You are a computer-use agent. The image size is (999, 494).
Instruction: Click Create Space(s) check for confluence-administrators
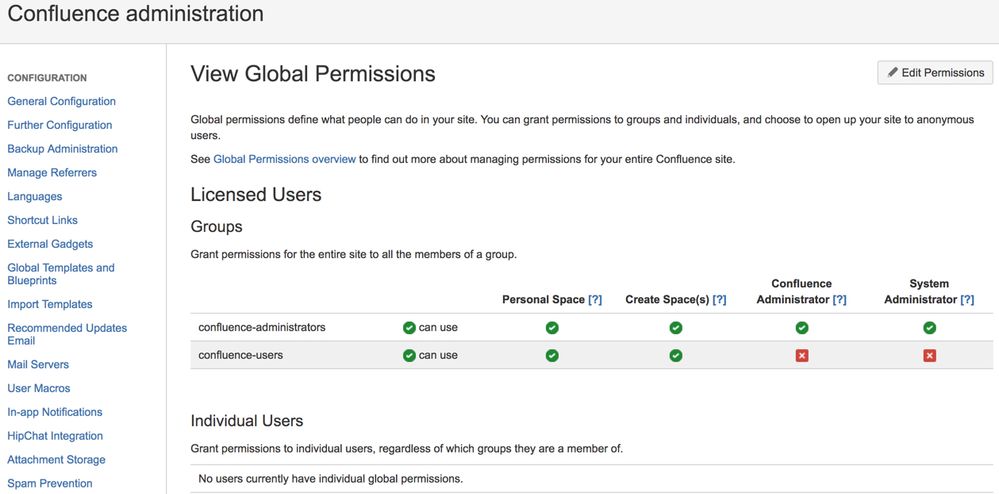676,328
